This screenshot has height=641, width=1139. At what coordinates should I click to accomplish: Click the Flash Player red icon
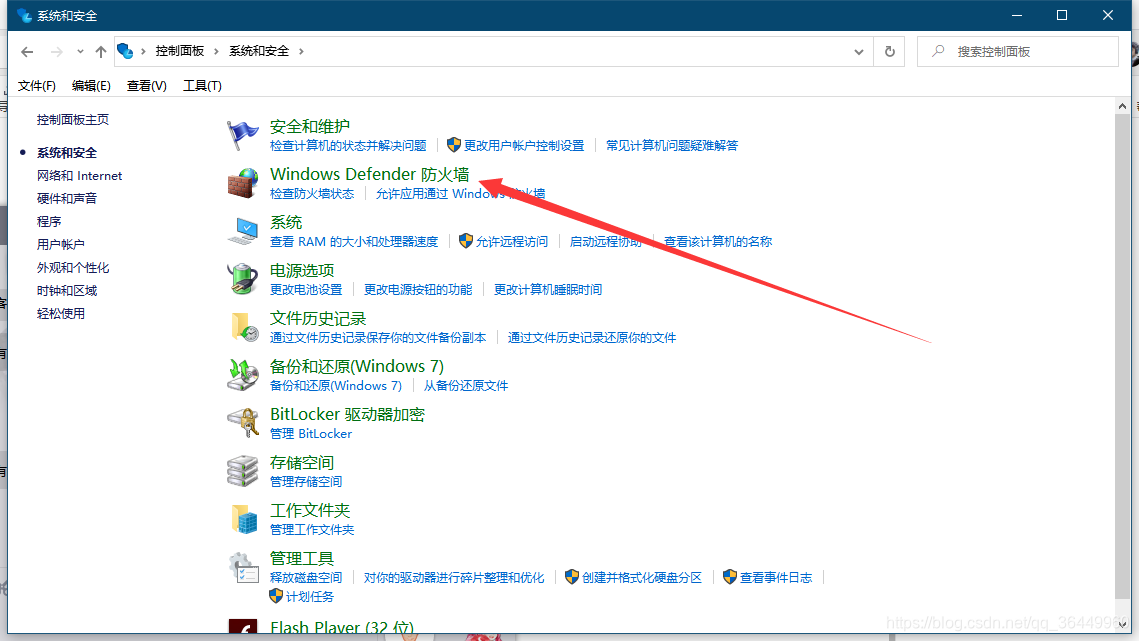click(243, 626)
